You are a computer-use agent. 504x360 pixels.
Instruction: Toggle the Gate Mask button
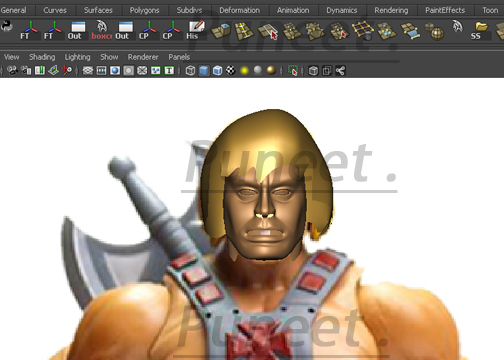[129, 70]
